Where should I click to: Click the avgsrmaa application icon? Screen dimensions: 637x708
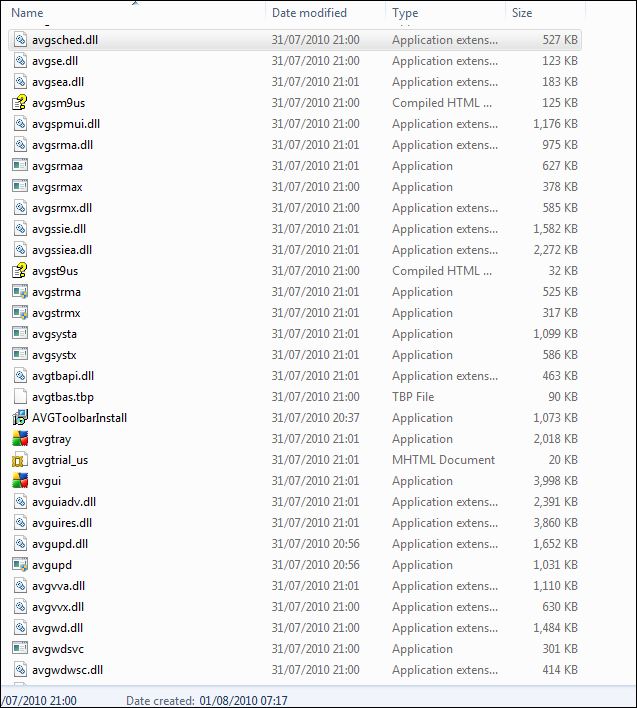[20, 166]
